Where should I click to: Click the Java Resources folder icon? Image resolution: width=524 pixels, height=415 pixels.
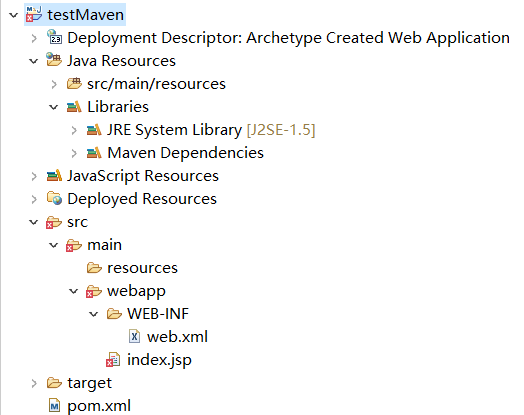[54, 60]
